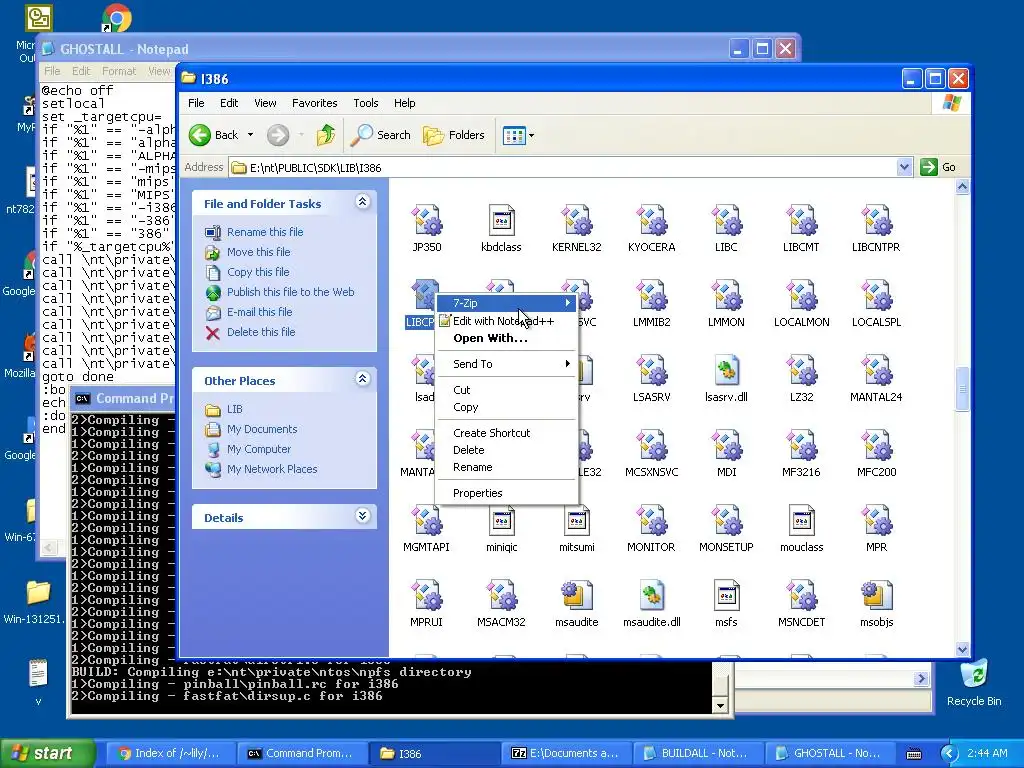This screenshot has height=768, width=1024.
Task: Choose Rename in the context menu
Action: tap(507, 467)
